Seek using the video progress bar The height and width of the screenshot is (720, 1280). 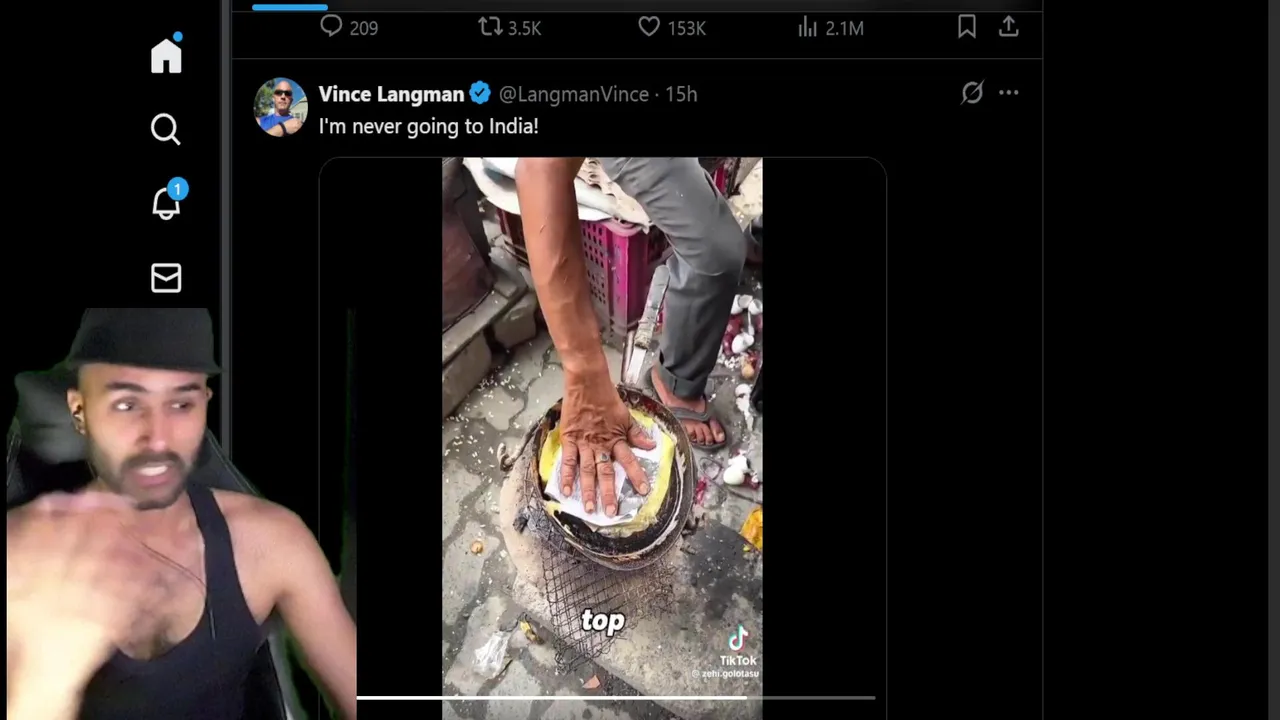[616, 697]
